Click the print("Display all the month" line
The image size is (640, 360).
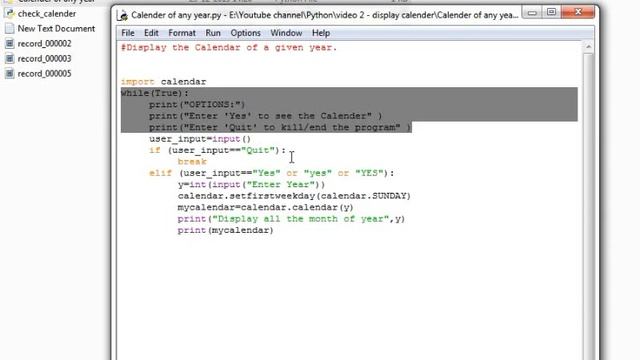click(291, 219)
